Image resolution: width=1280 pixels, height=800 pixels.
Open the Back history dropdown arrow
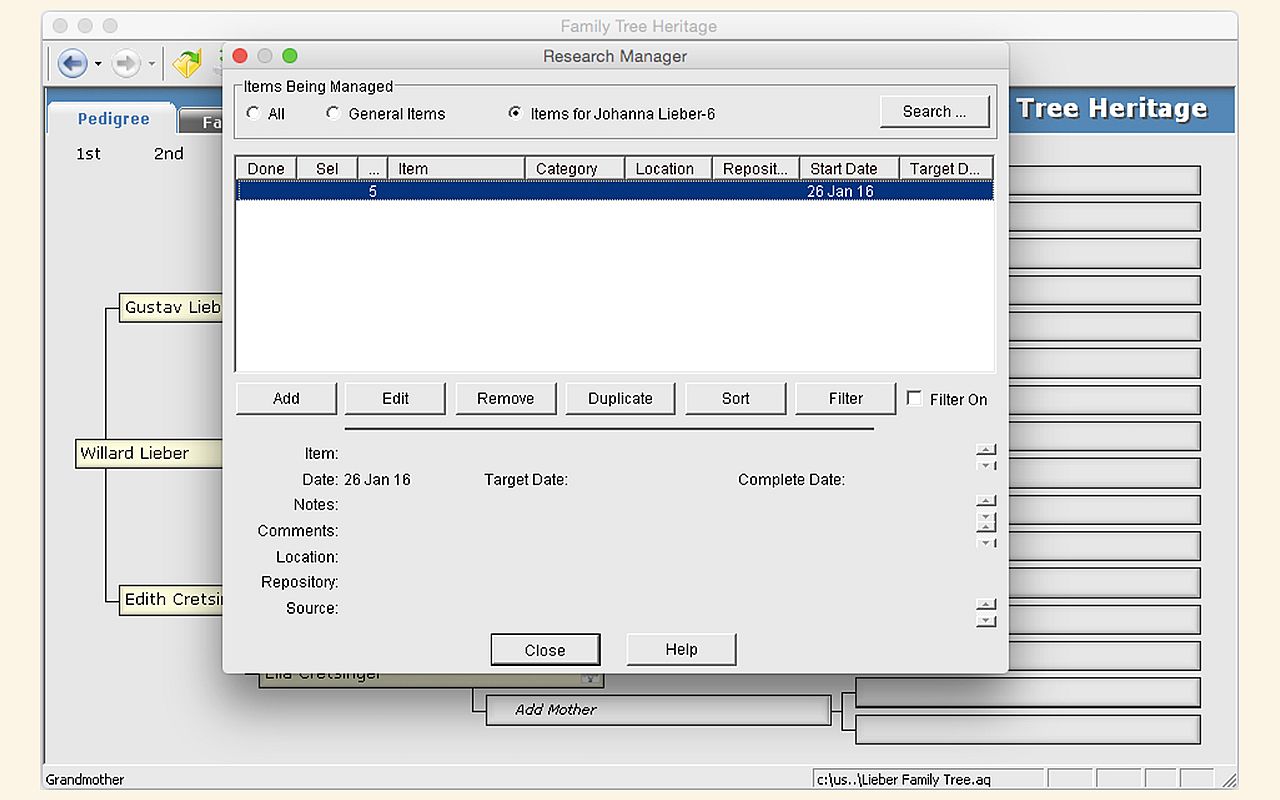click(98, 65)
